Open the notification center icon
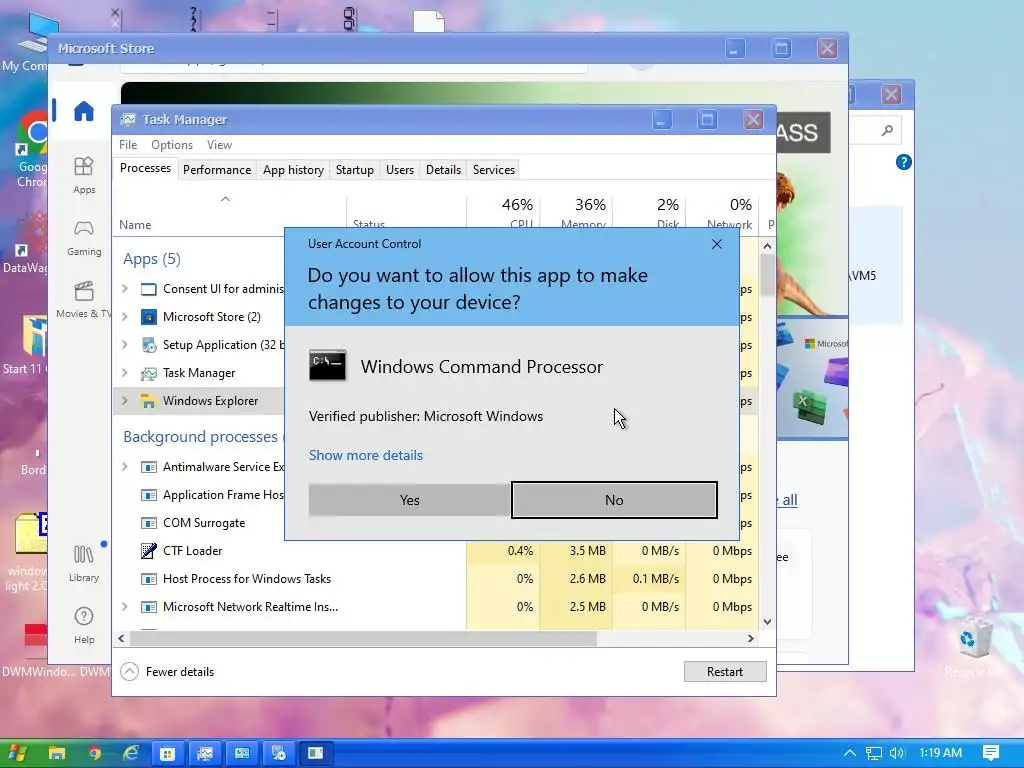Viewport: 1024px width, 768px height. (991, 753)
